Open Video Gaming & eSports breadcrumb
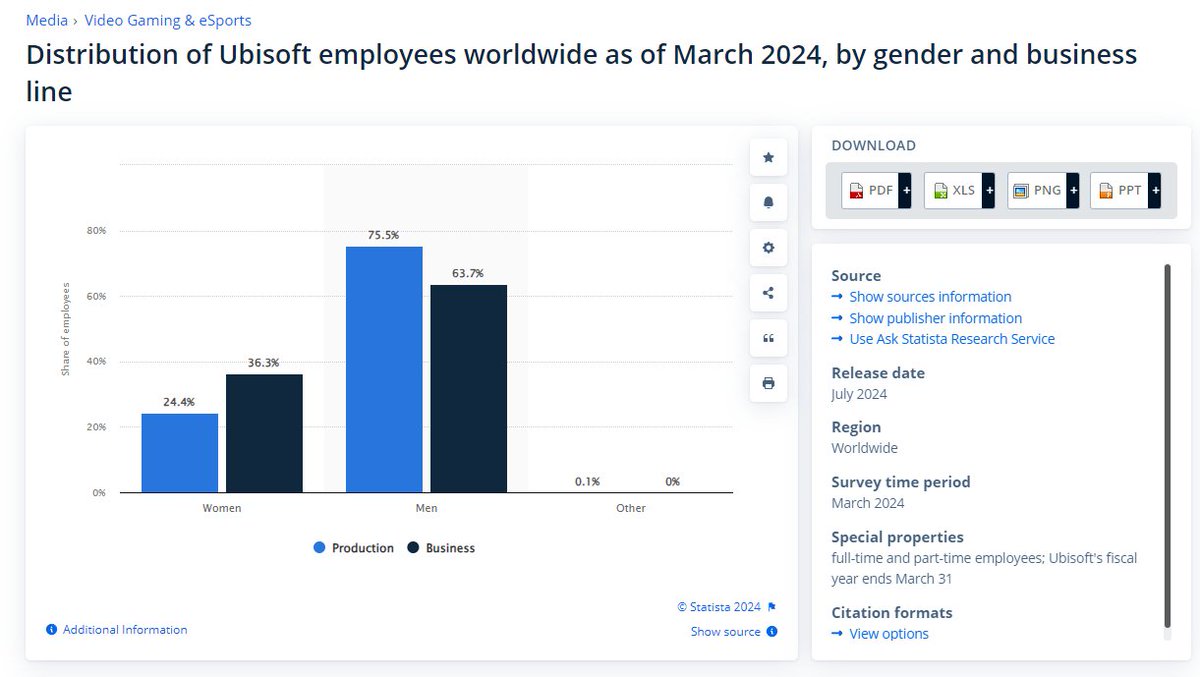Screen dimensions: 1200x677 168,20
